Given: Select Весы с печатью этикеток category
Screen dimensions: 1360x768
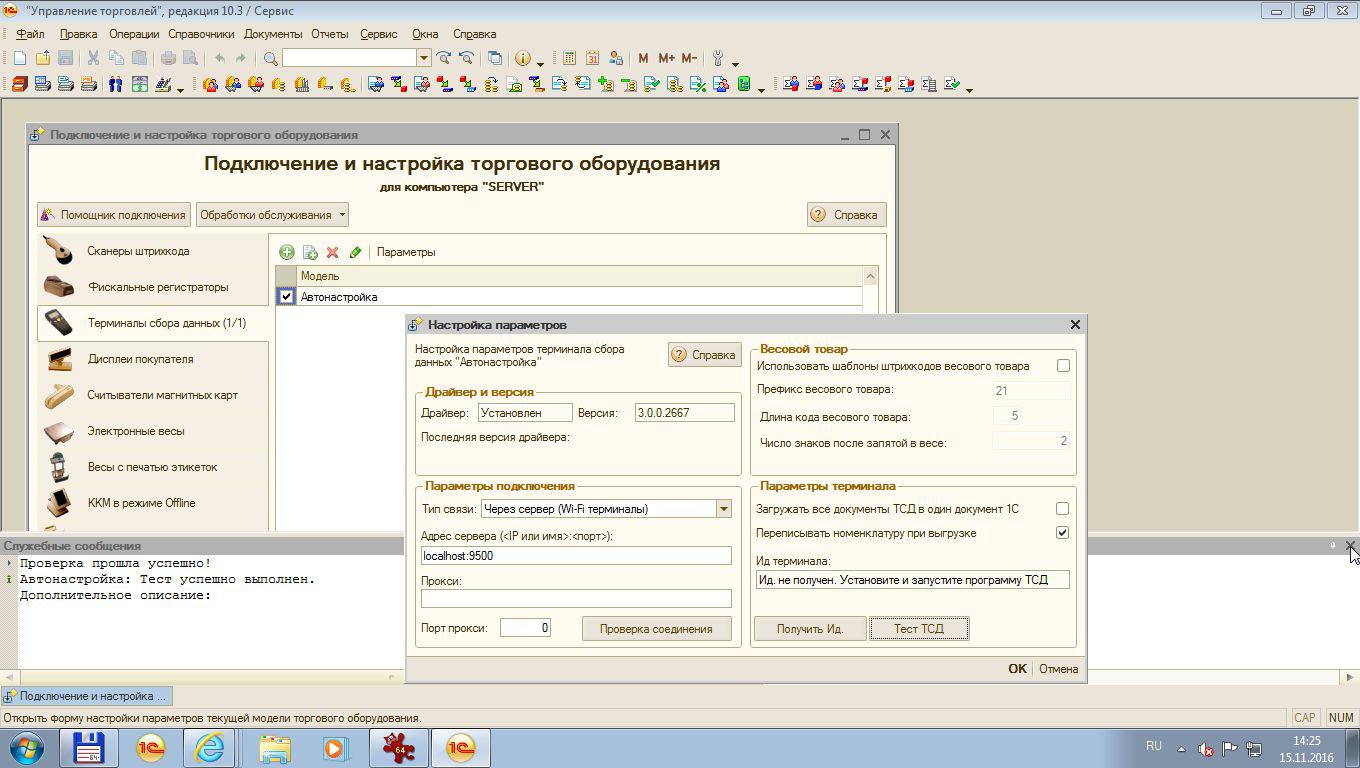Looking at the screenshot, I should 153,467.
